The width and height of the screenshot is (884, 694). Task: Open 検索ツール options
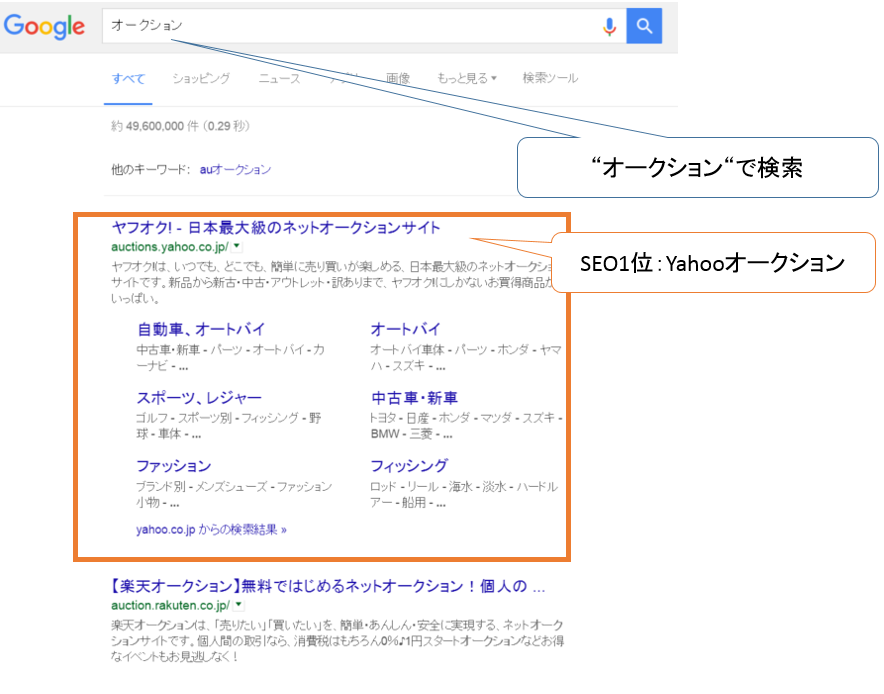[x=550, y=78]
